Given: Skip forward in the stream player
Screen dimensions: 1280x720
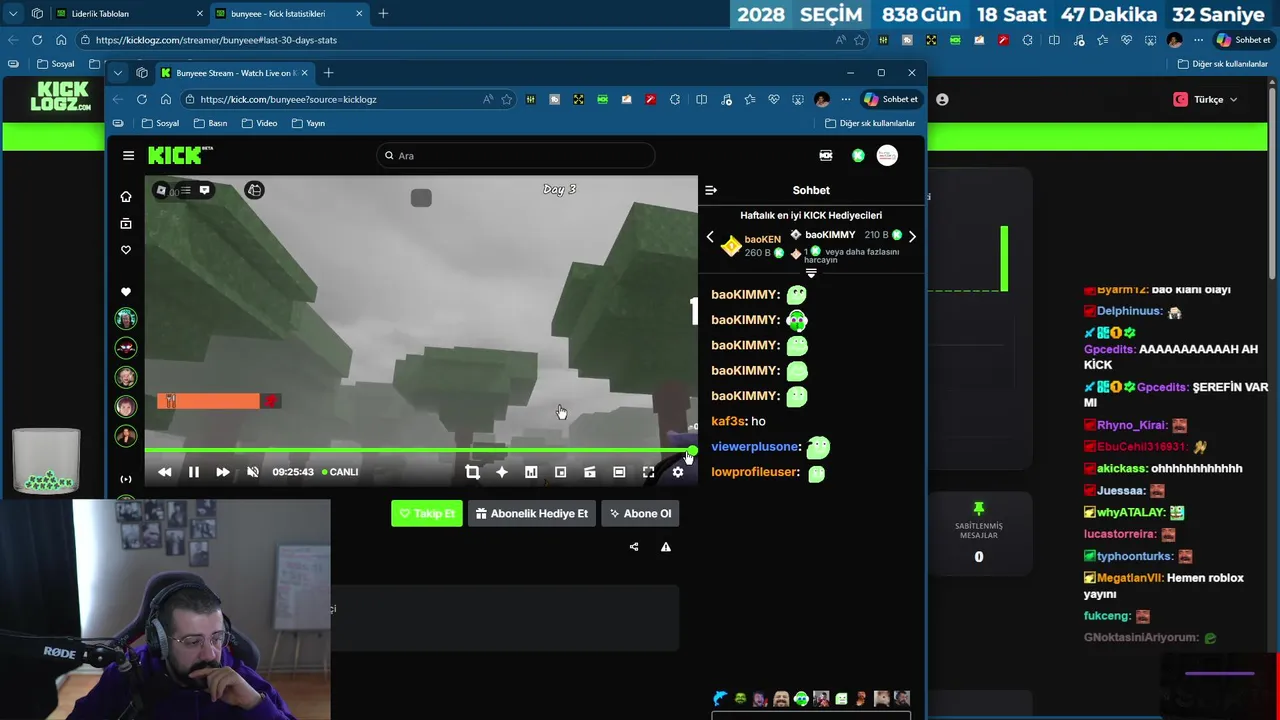Looking at the screenshot, I should point(223,472).
